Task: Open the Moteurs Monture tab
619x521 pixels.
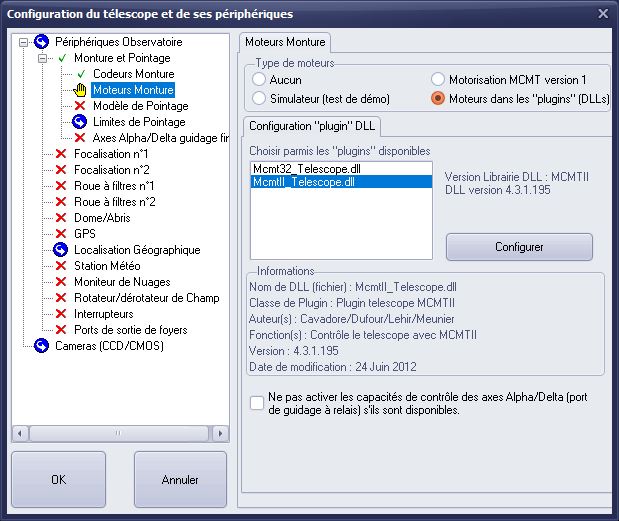Action: coord(286,42)
